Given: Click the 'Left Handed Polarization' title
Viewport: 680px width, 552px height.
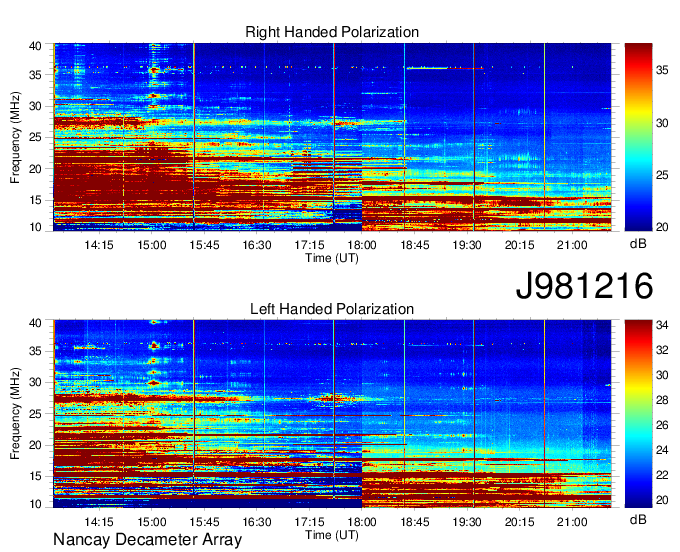Looking at the screenshot, I should click(332, 309).
